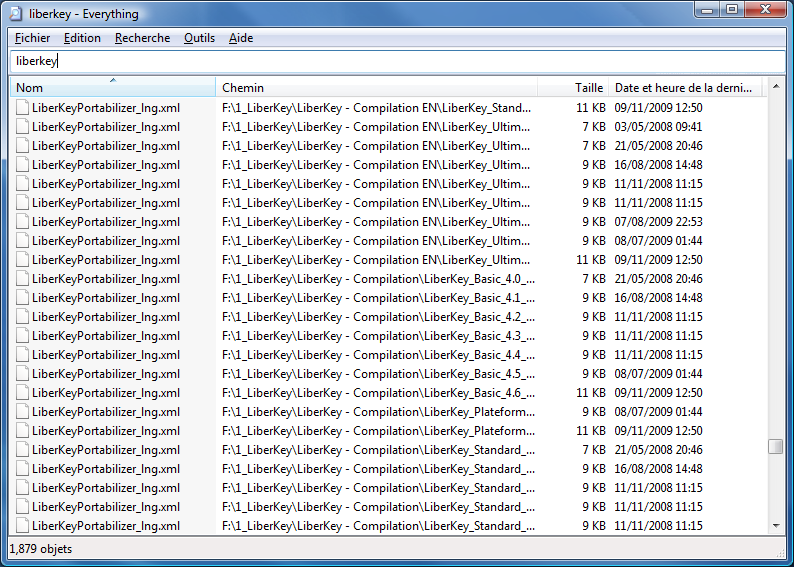Image resolution: width=794 pixels, height=567 pixels.
Task: Click the date '07/08/2009 22:53'
Action: pyautogui.click(x=658, y=222)
